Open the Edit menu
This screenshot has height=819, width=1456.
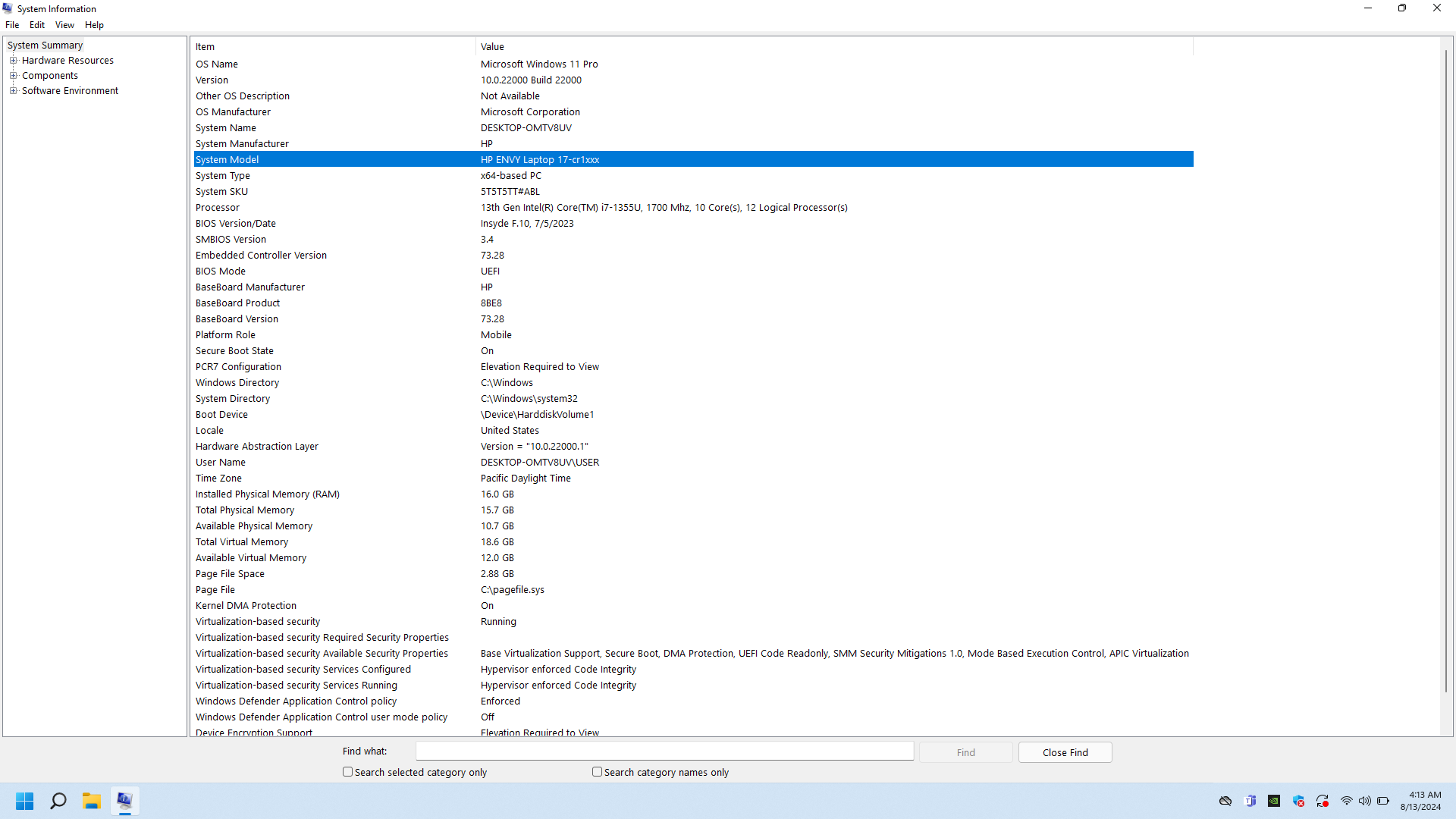tap(37, 25)
